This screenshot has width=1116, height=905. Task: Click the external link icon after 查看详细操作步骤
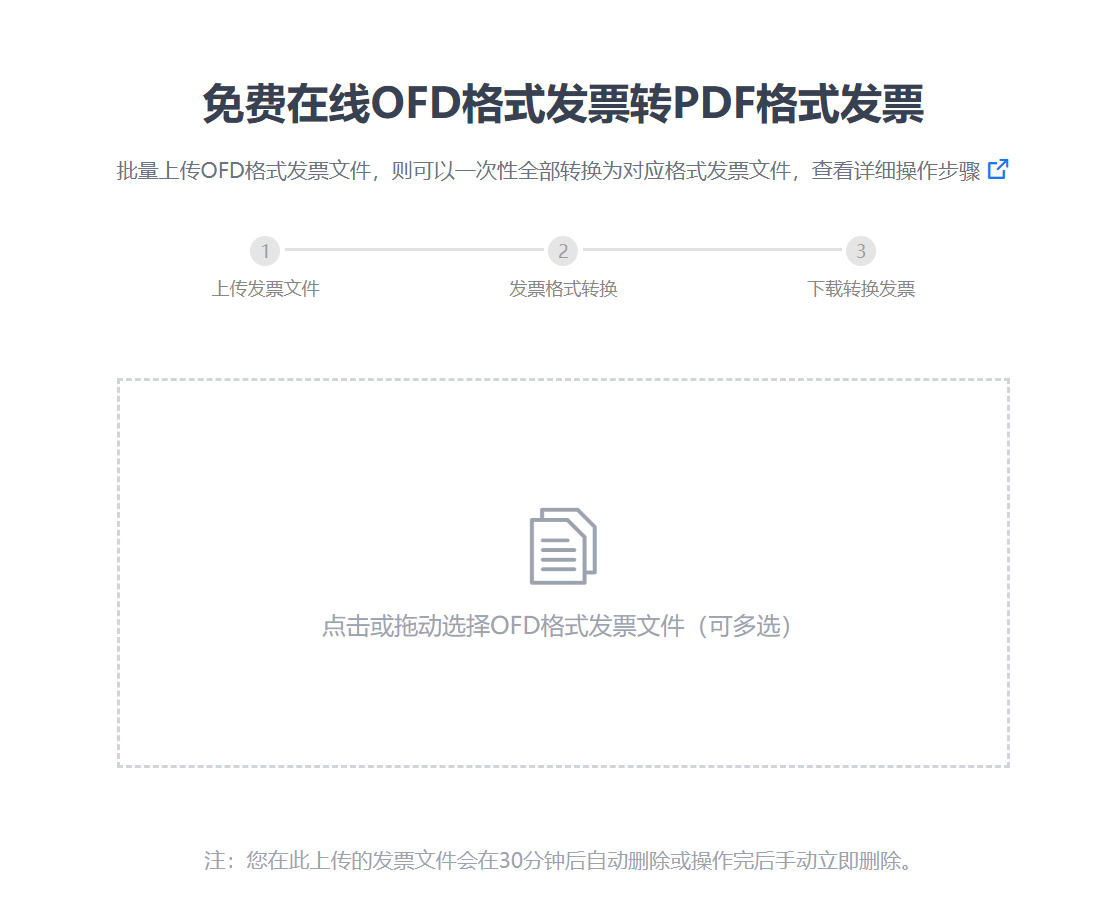(x=998, y=170)
